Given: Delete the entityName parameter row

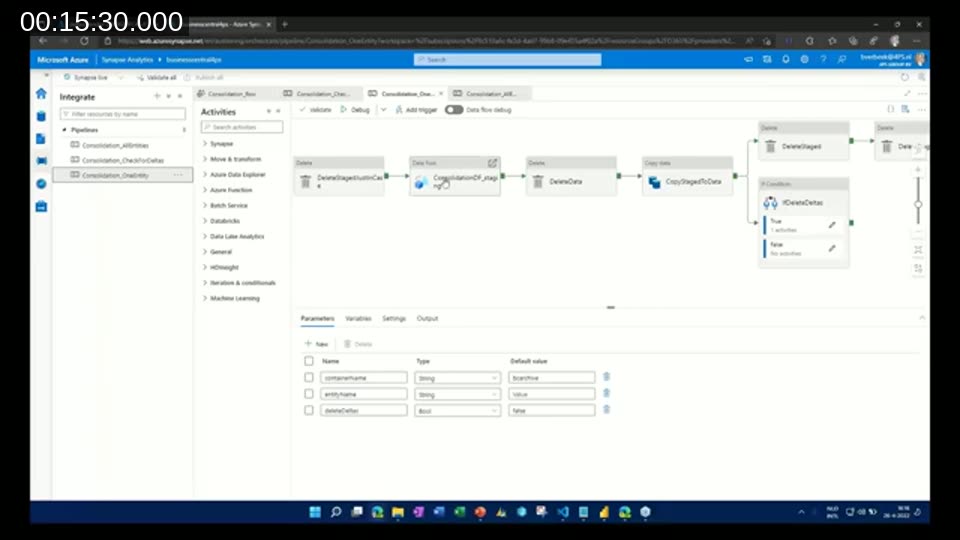Looking at the screenshot, I should coord(606,394).
